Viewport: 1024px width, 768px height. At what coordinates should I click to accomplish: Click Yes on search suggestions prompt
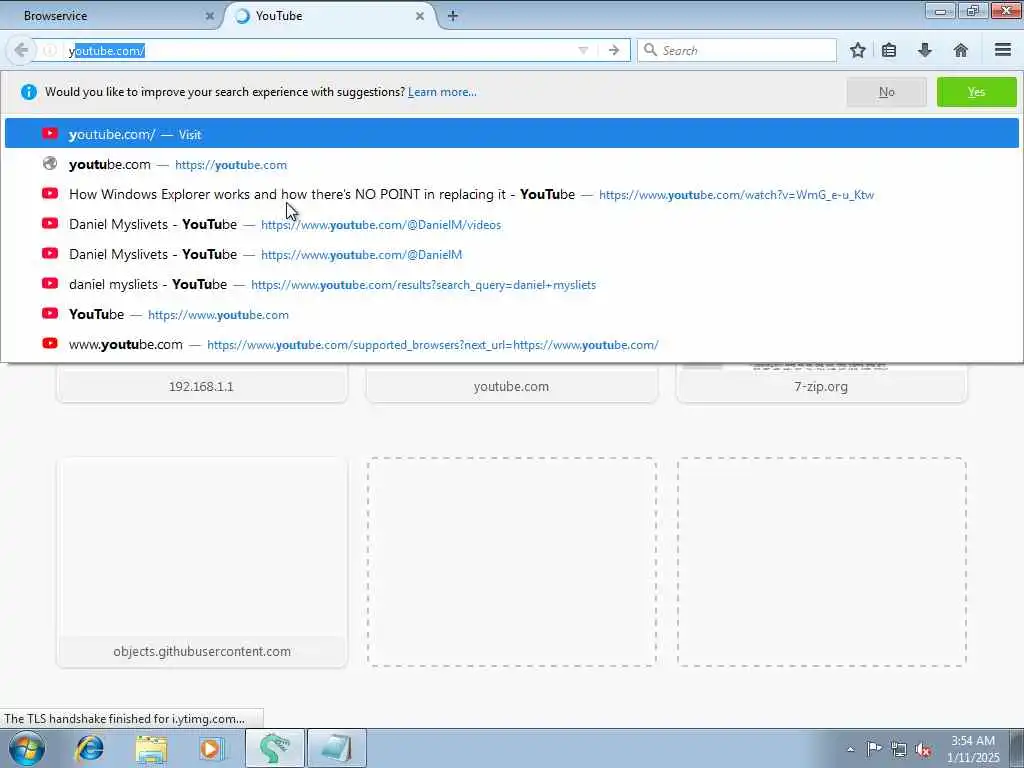click(x=976, y=92)
